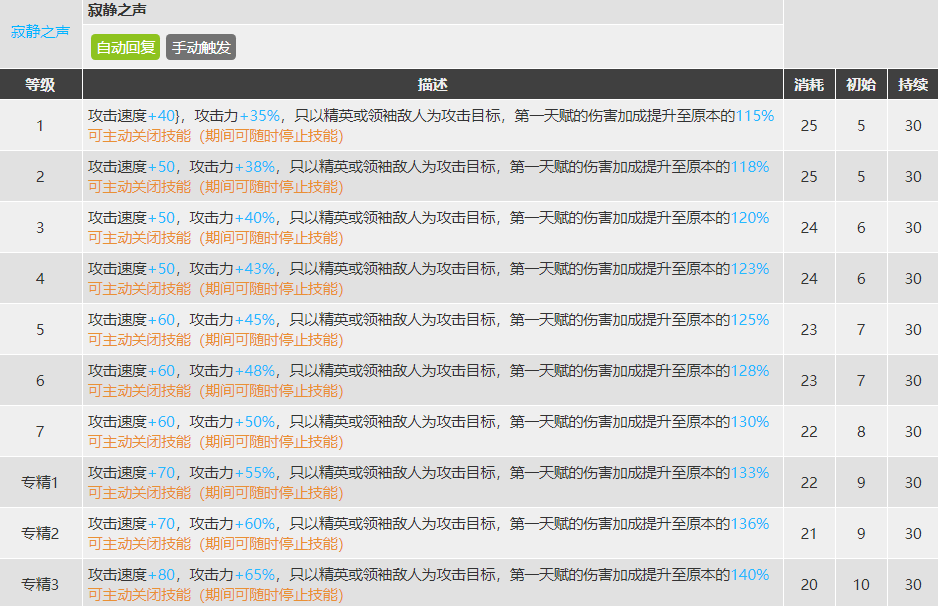Click the 消耗 column header
Viewport: 938px width, 606px height.
point(808,84)
